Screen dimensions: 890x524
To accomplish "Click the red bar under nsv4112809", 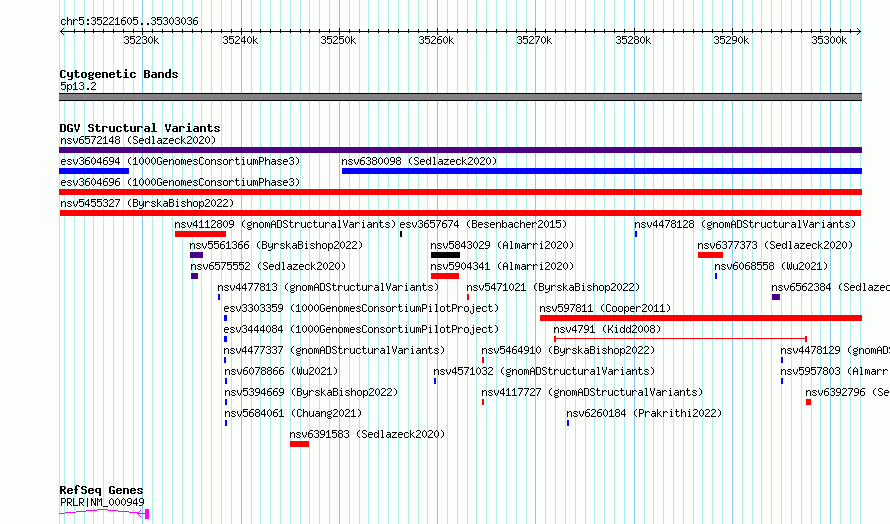I will [x=200, y=234].
